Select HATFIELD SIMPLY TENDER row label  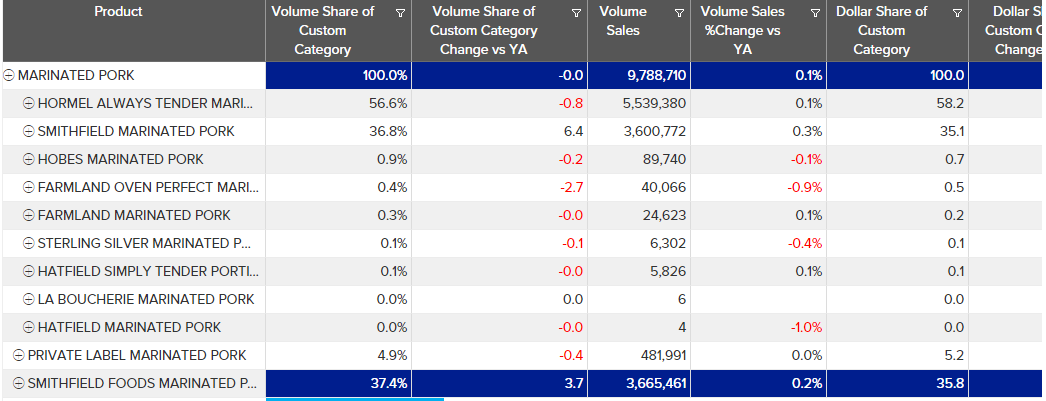(148, 271)
